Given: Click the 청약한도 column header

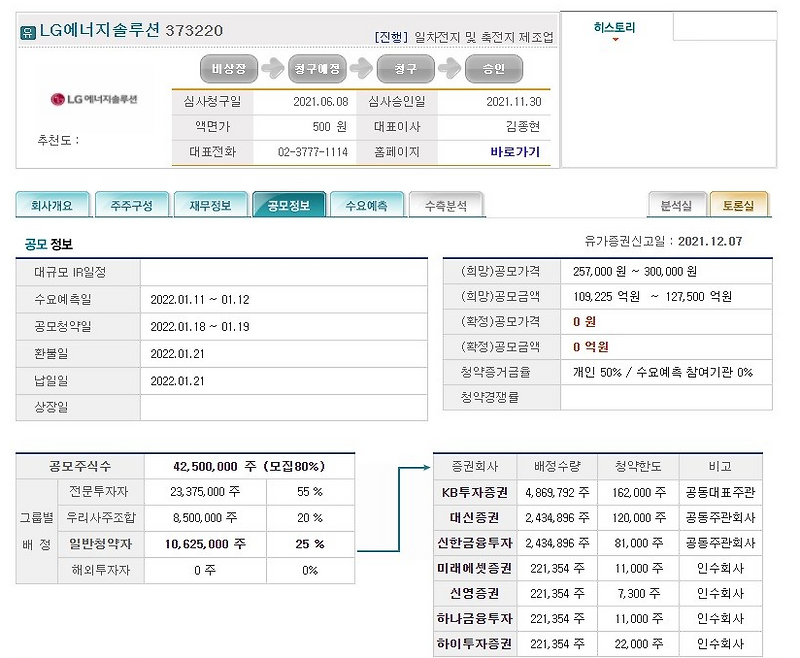Looking at the screenshot, I should click(638, 466).
